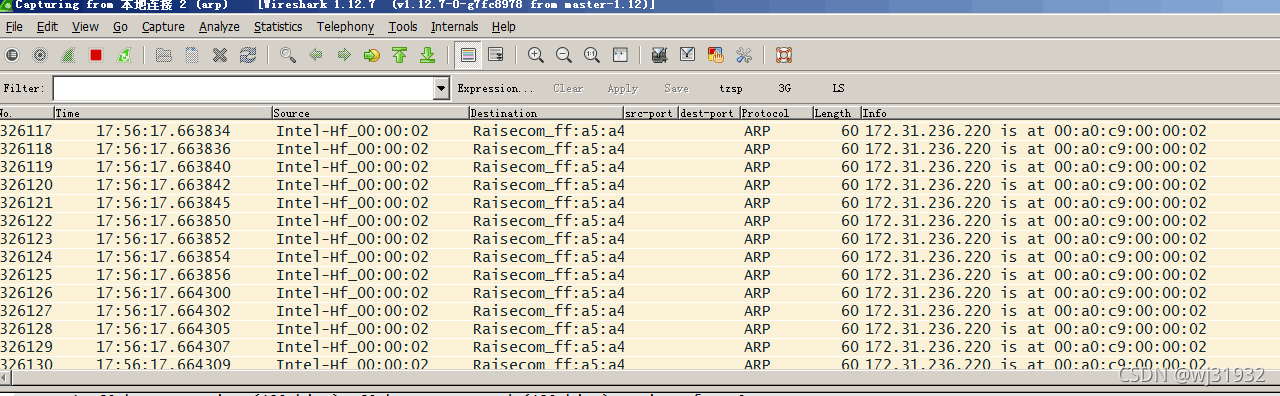
Task: Find a packet with magnifier icon
Action: tap(288, 55)
